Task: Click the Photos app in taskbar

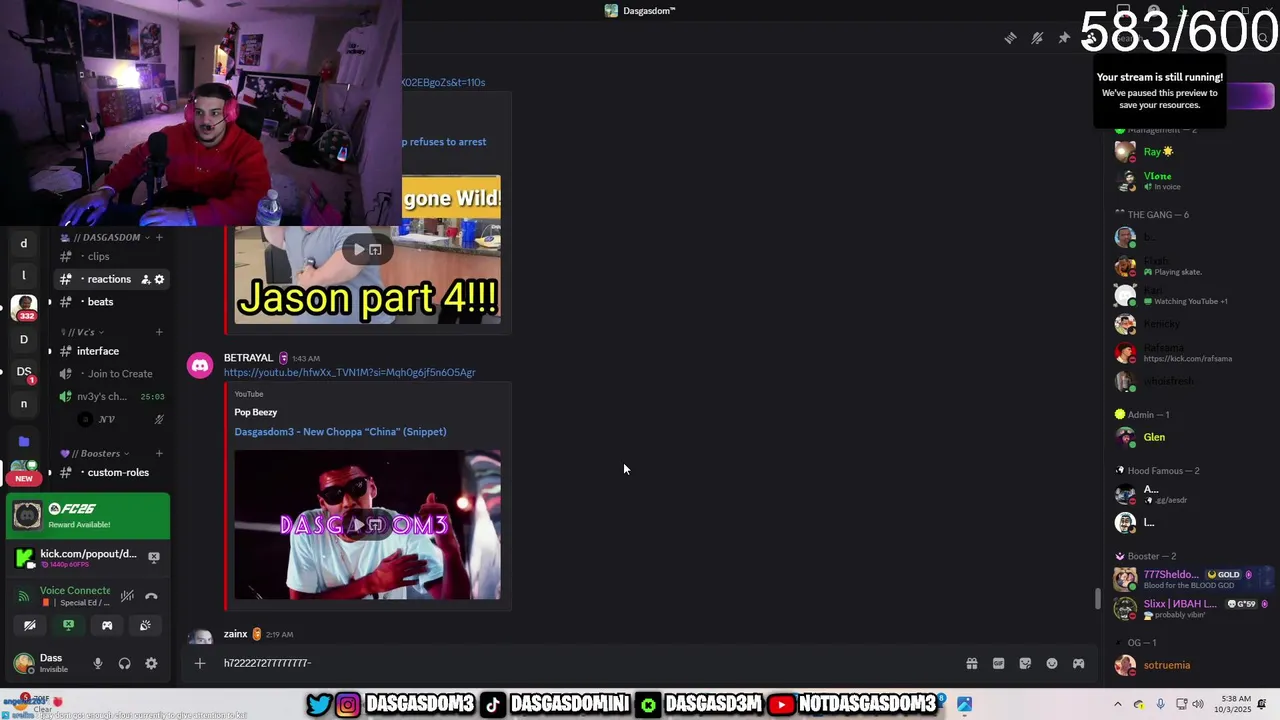Action: (x=965, y=704)
